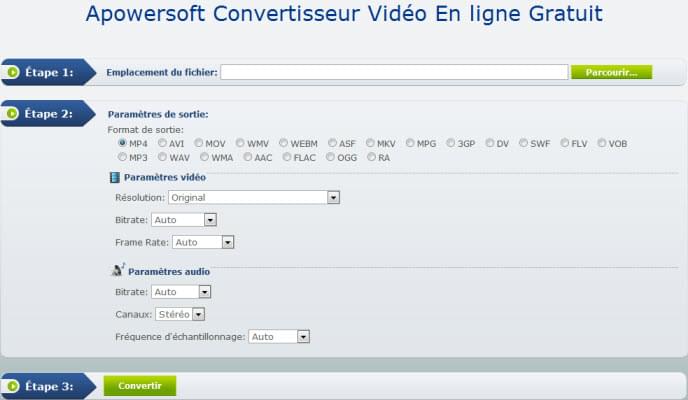Select the WAV radio button
688x400 pixels.
tap(162, 157)
